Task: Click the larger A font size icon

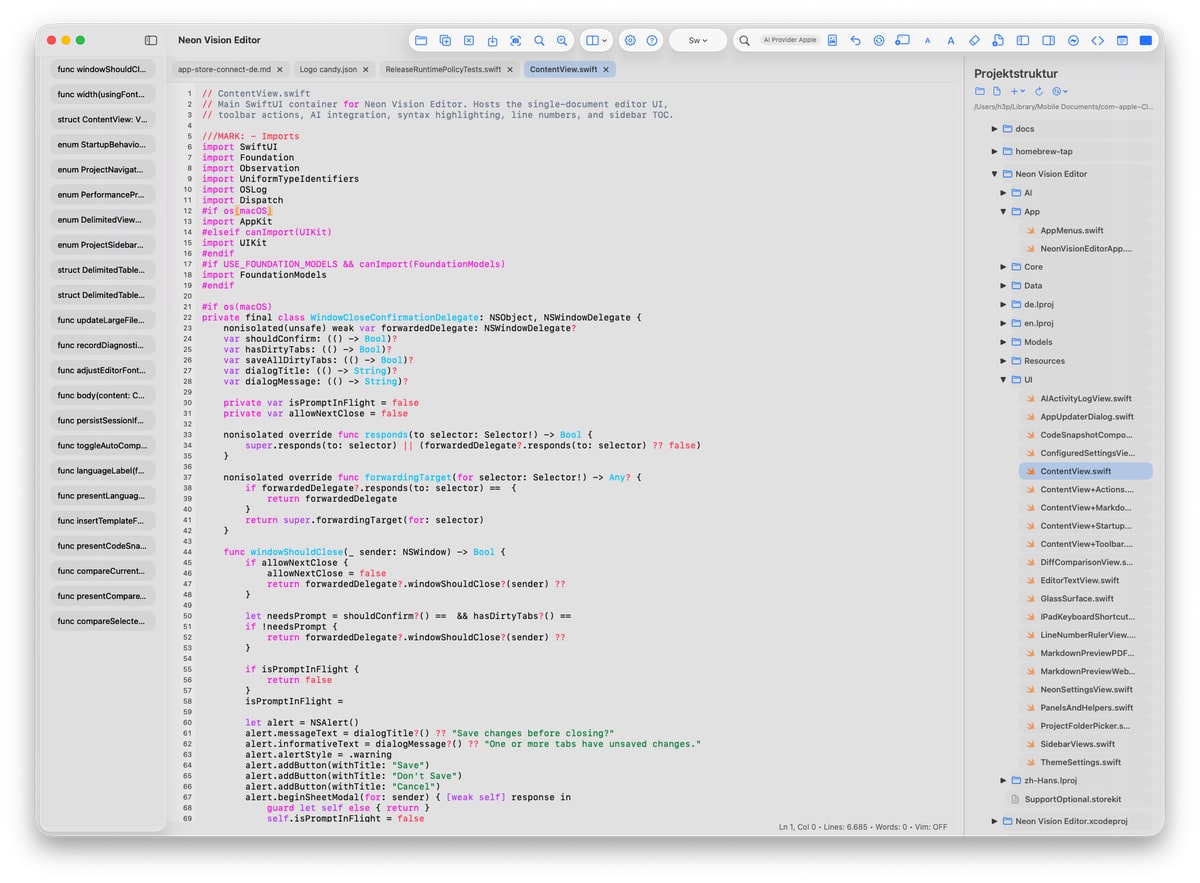Action: click(950, 40)
